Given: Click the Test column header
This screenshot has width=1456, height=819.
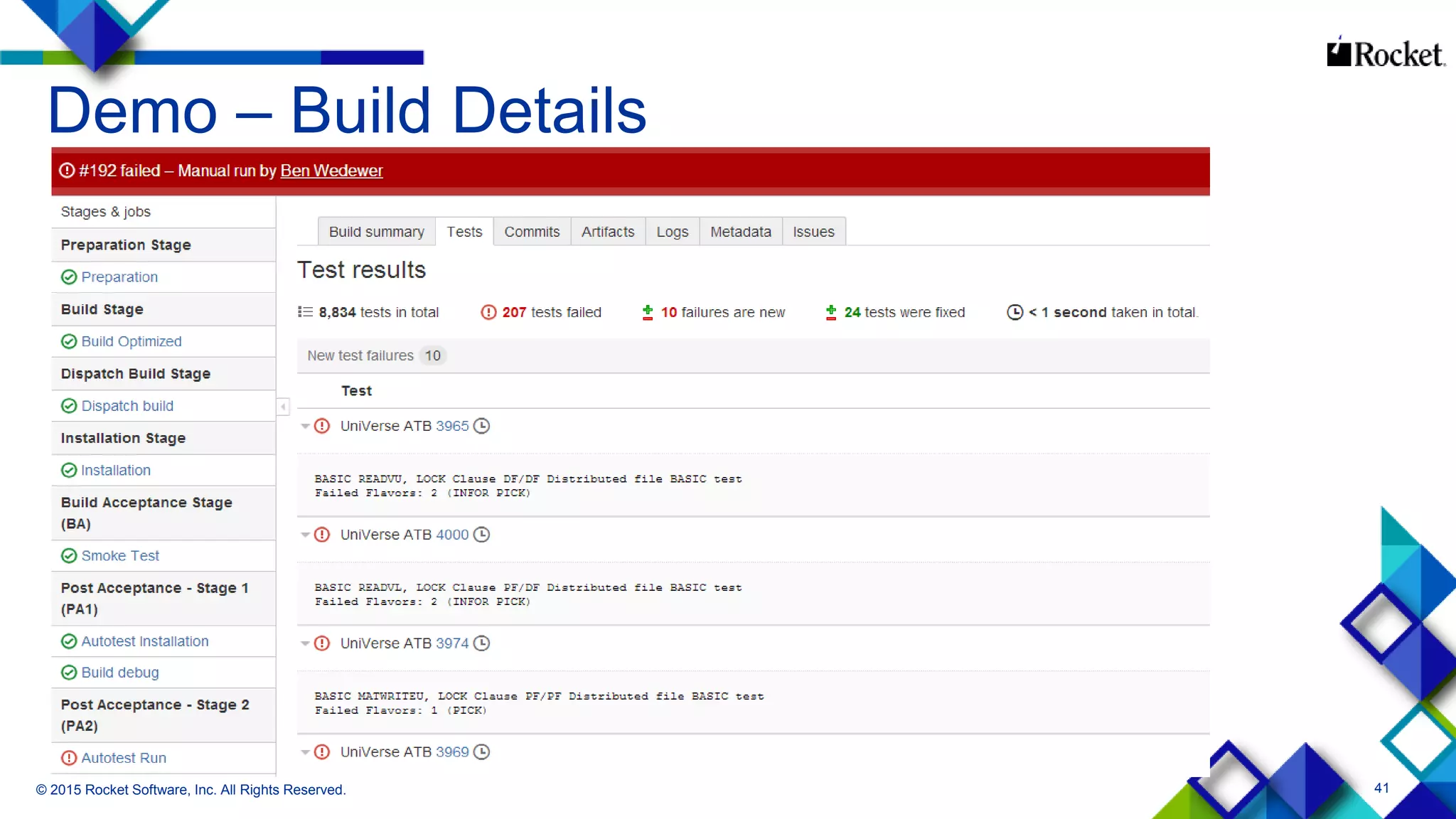Looking at the screenshot, I should (x=357, y=391).
